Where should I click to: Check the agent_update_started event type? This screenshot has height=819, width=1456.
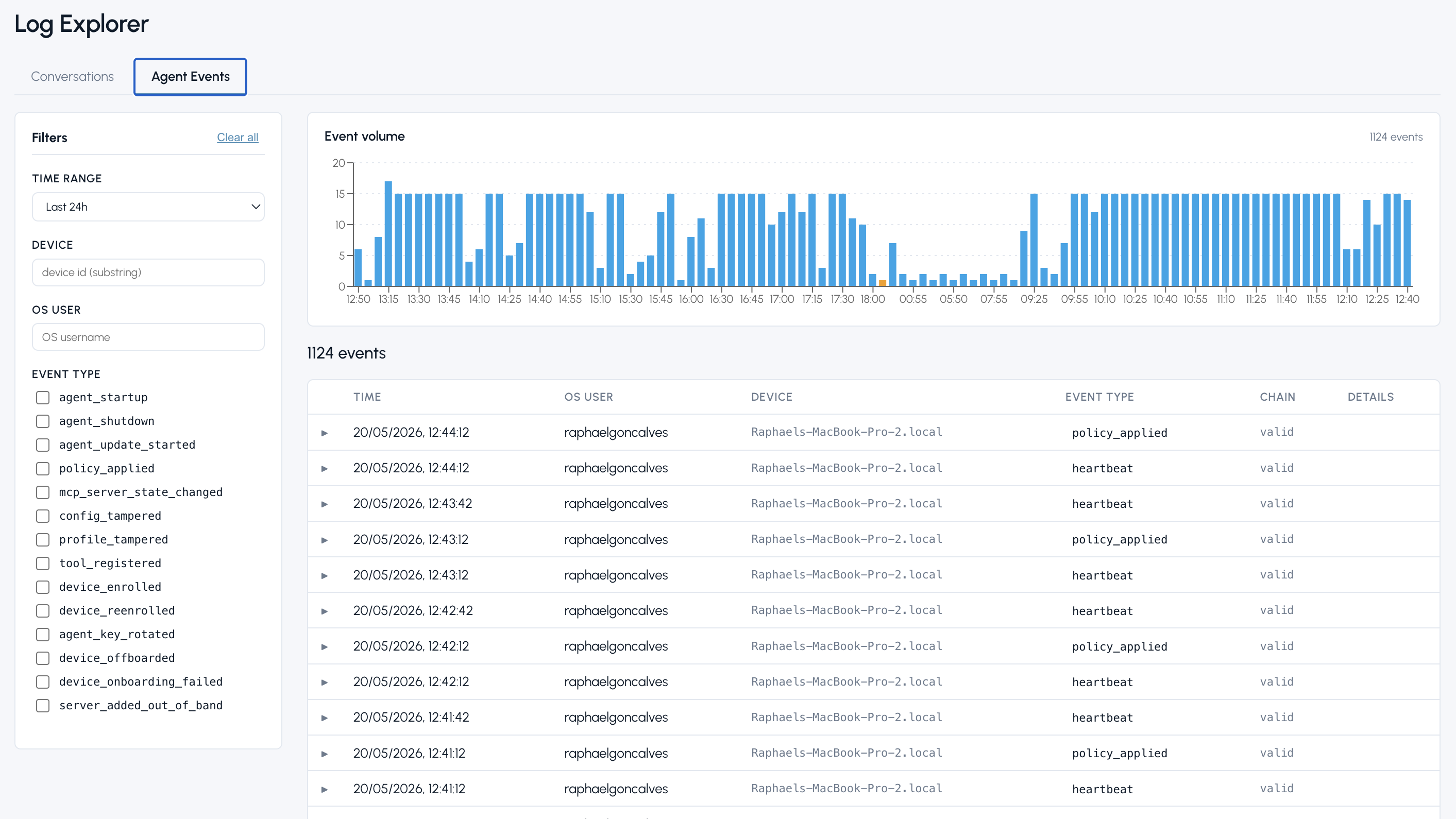[43, 445]
